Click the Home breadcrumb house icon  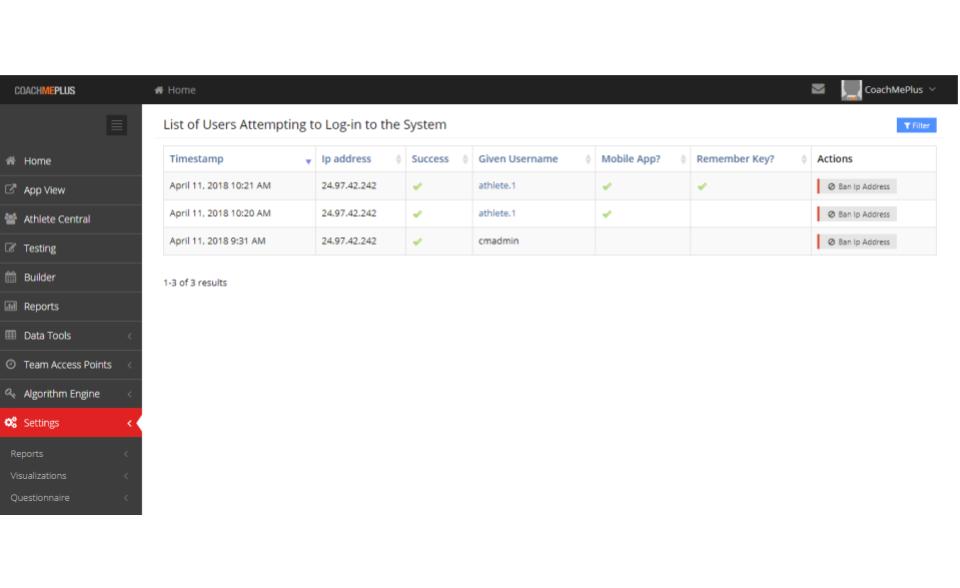[x=159, y=90]
